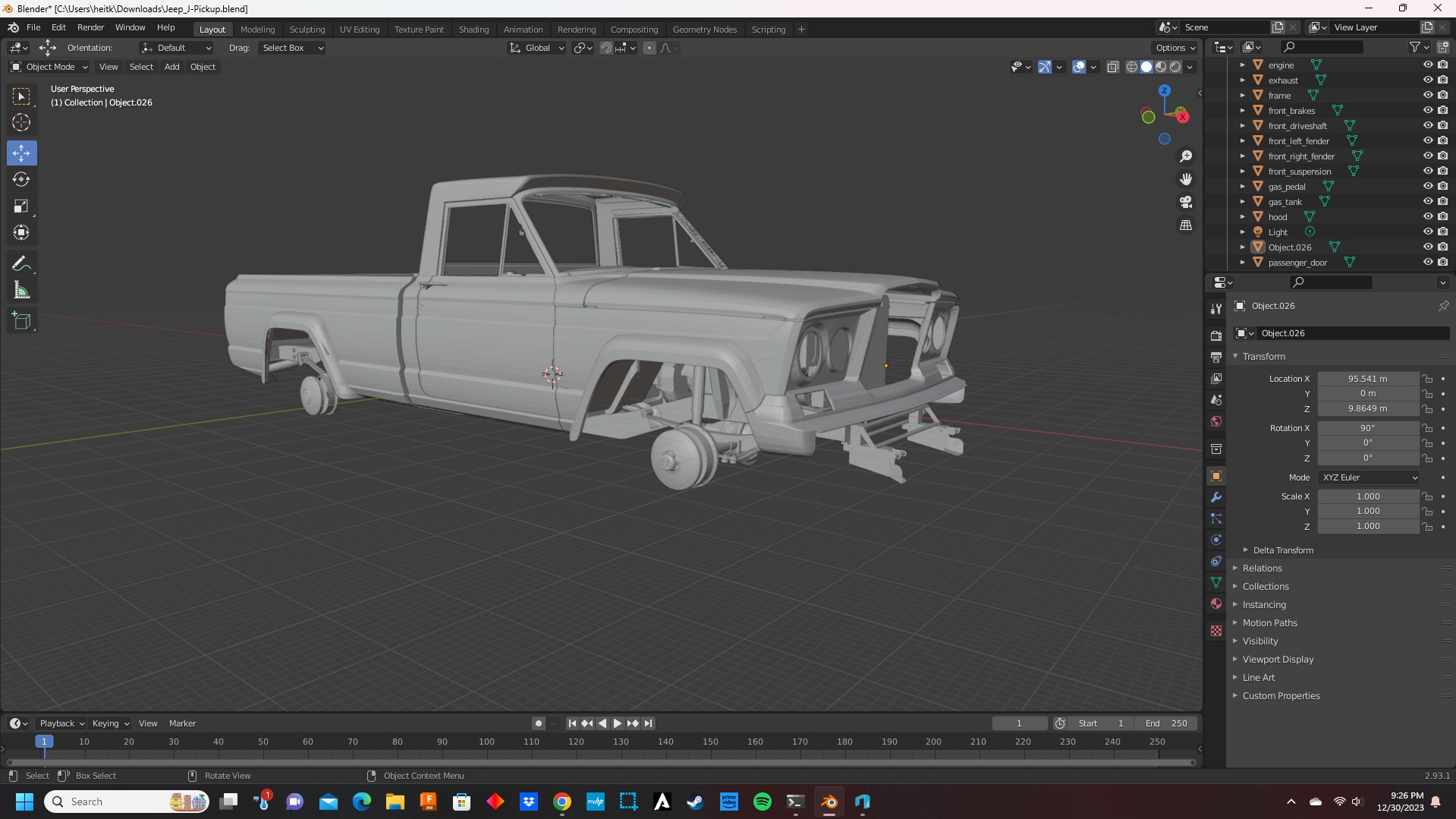Hide the hood object in outliner

pyautogui.click(x=1427, y=217)
